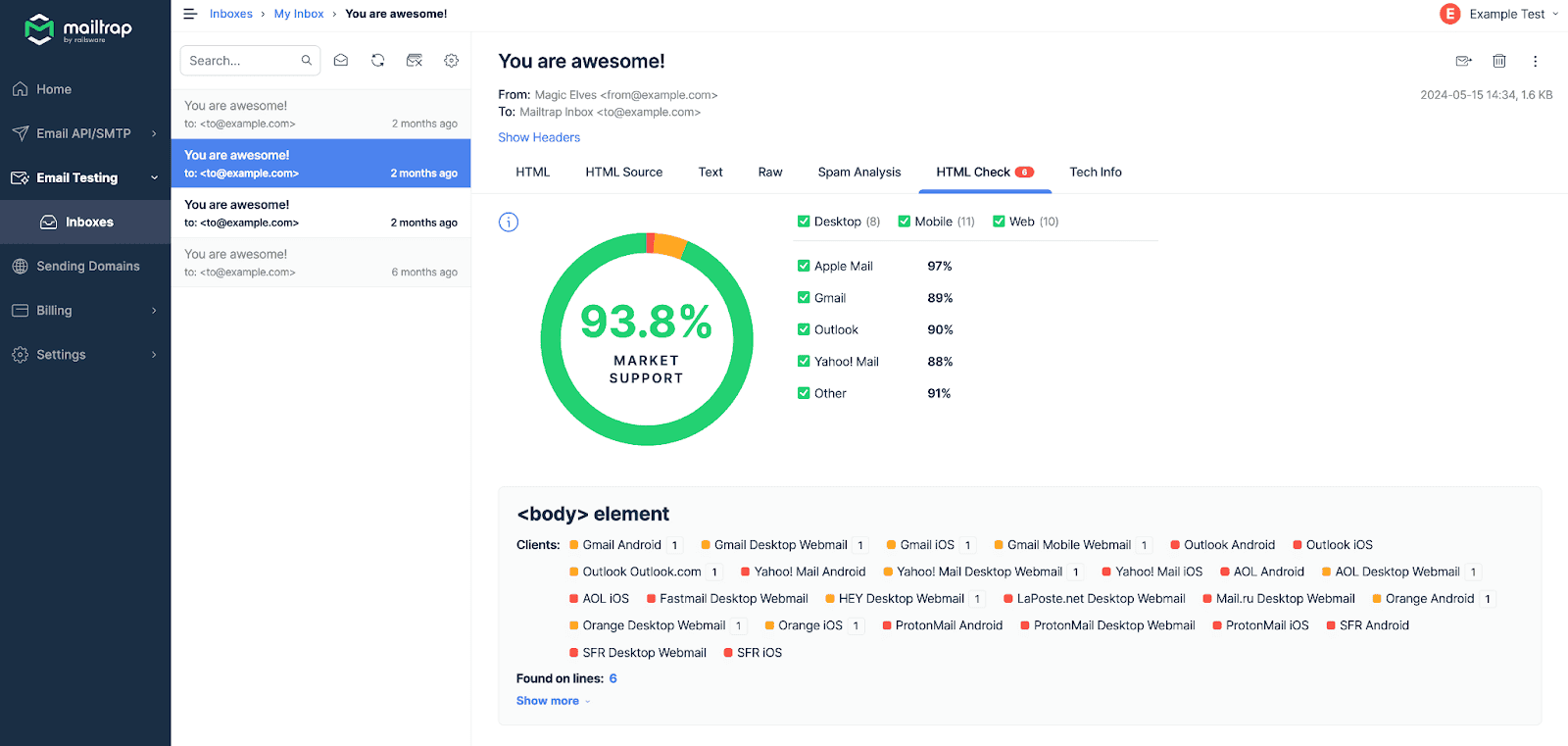
Task: Switch to the Raw tab
Action: click(x=770, y=172)
